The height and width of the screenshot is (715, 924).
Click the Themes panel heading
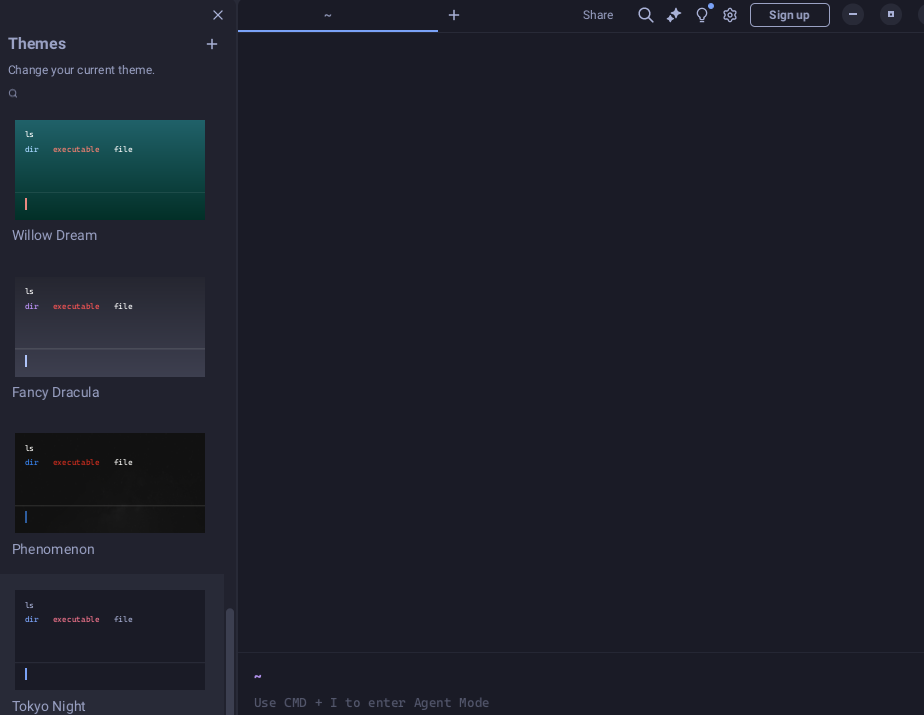click(x=37, y=44)
